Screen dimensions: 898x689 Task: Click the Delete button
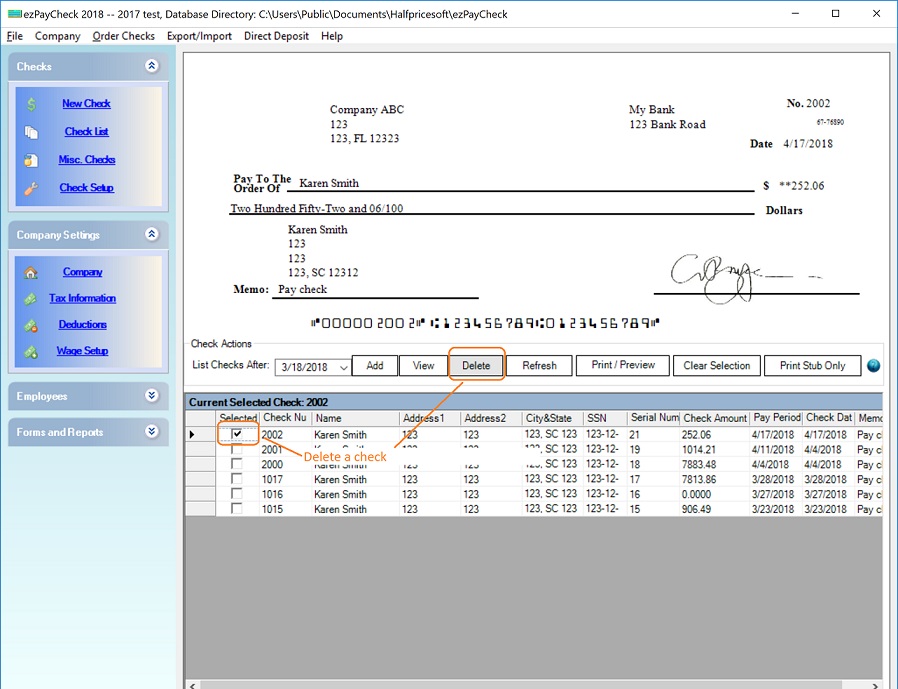pos(476,365)
